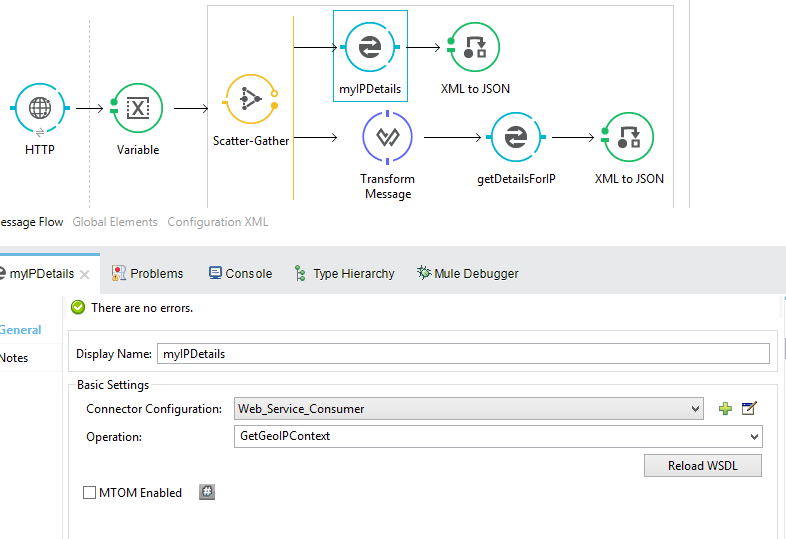Click the Reload WSDL button

702,466
